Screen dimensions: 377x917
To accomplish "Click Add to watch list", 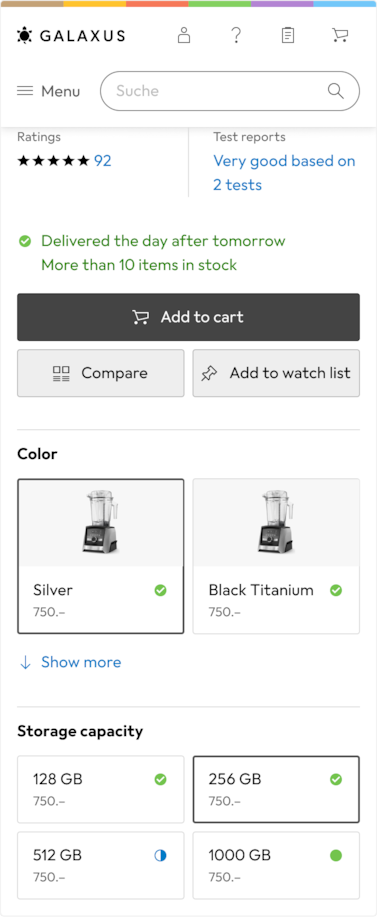I will point(276,373).
